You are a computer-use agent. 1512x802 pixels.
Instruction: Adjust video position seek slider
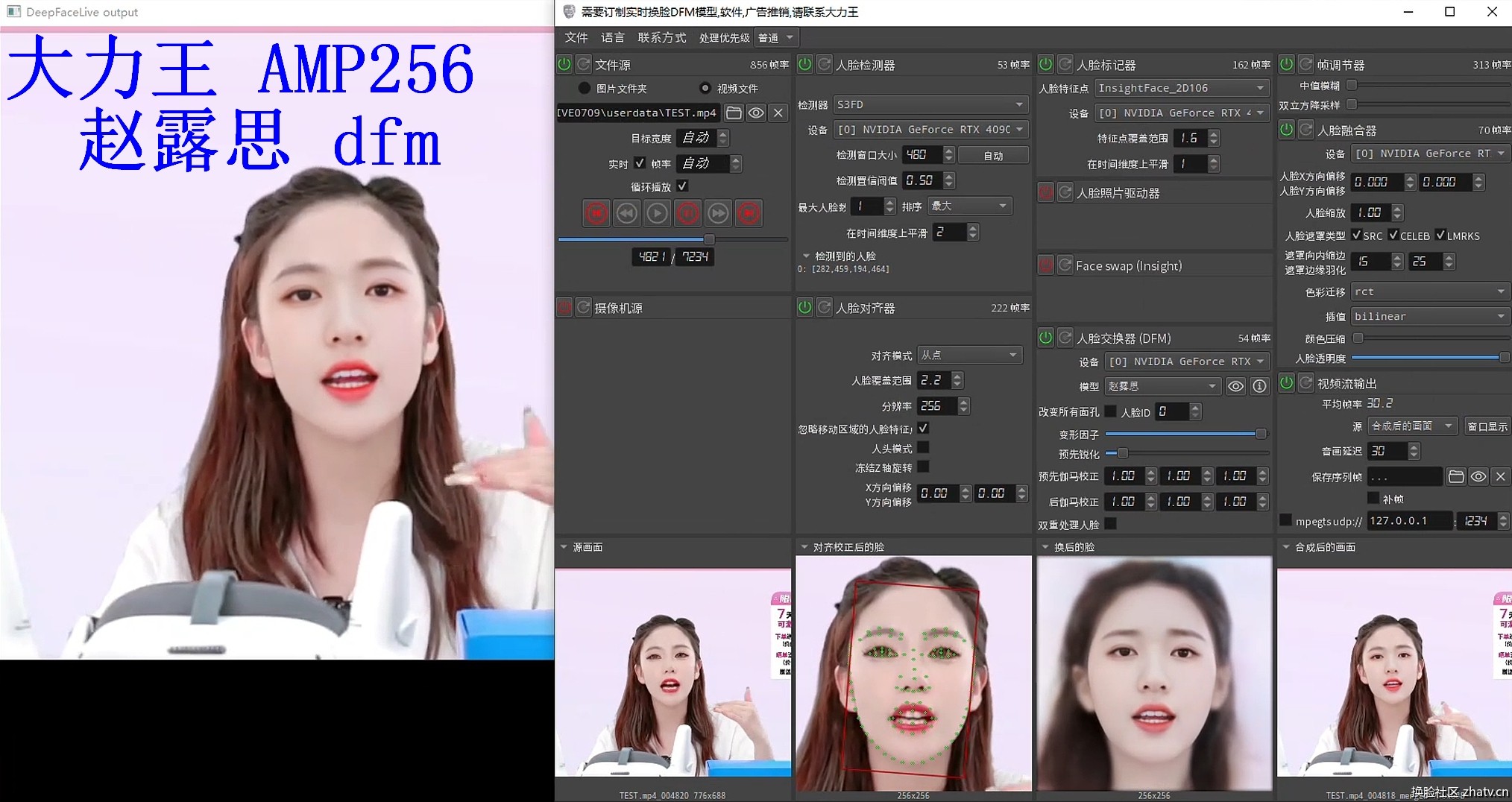pyautogui.click(x=673, y=239)
